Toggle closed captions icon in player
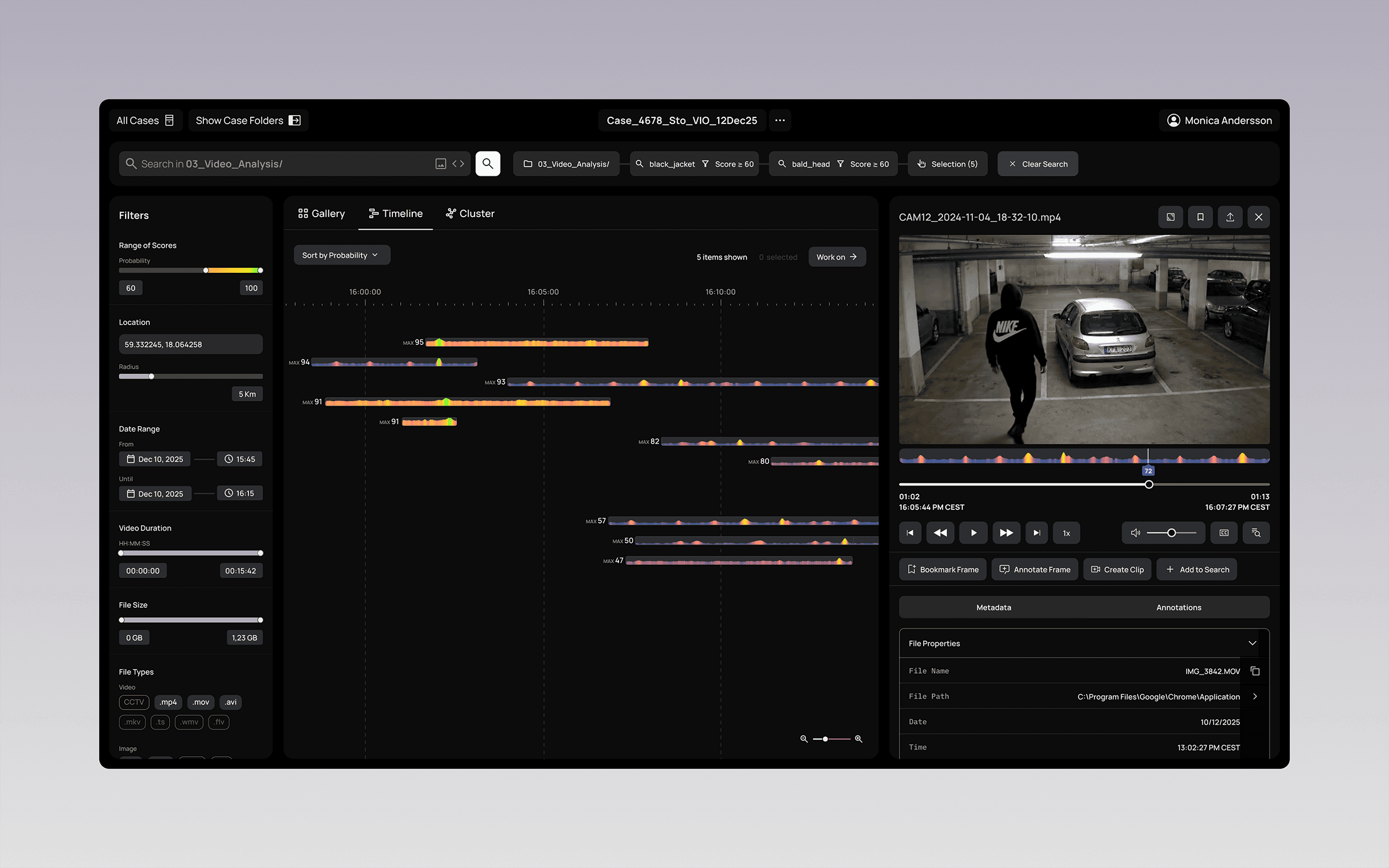Screen dimensions: 1389x868 [x=1224, y=533]
